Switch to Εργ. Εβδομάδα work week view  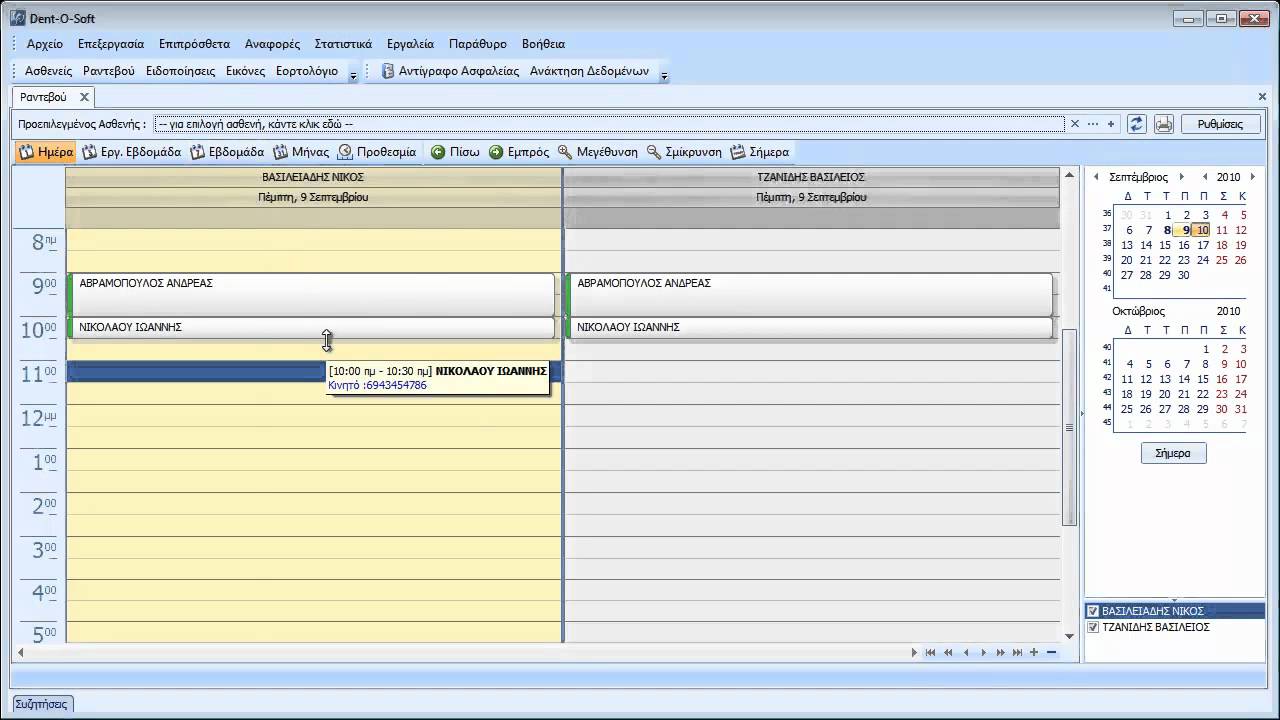pos(130,152)
